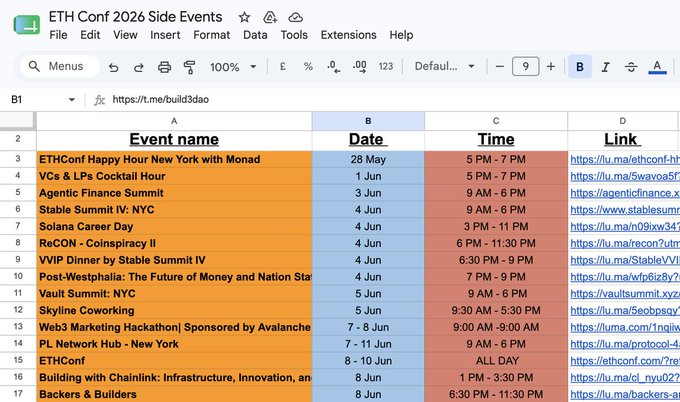Decrease decimal places
Viewport: 680px width, 402px height.
333,66
